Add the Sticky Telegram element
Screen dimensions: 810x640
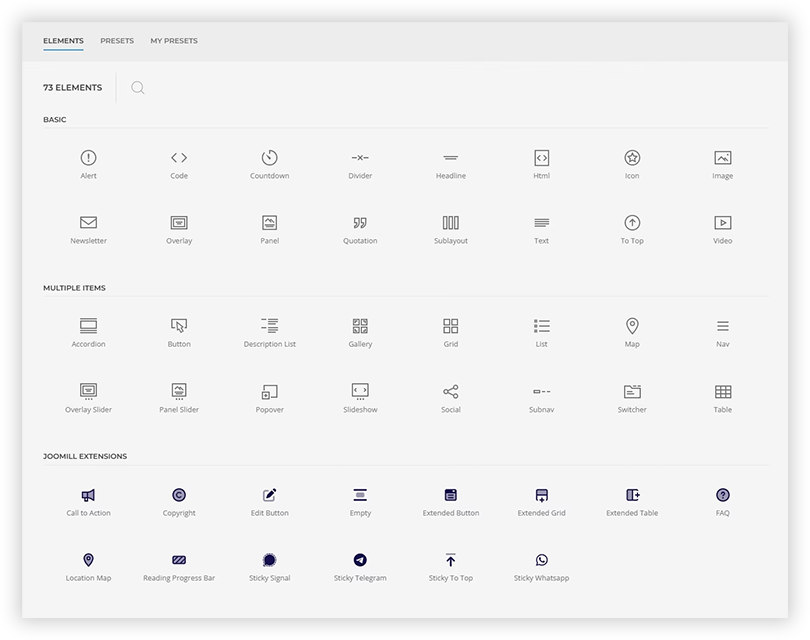click(x=360, y=567)
